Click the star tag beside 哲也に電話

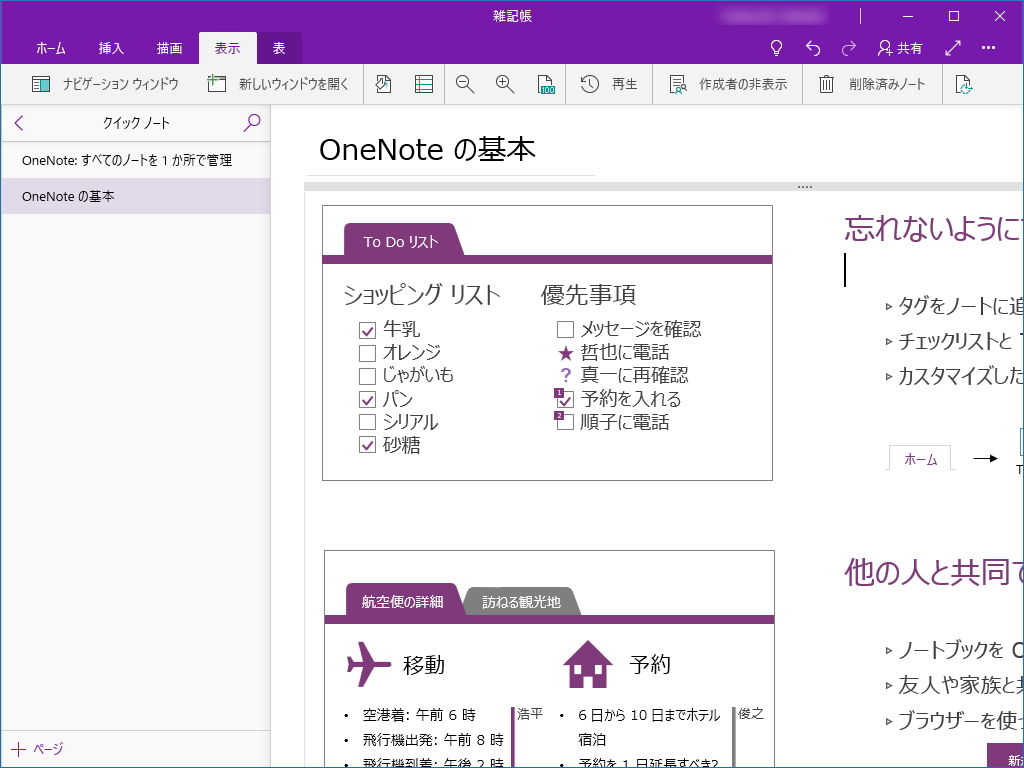point(566,353)
